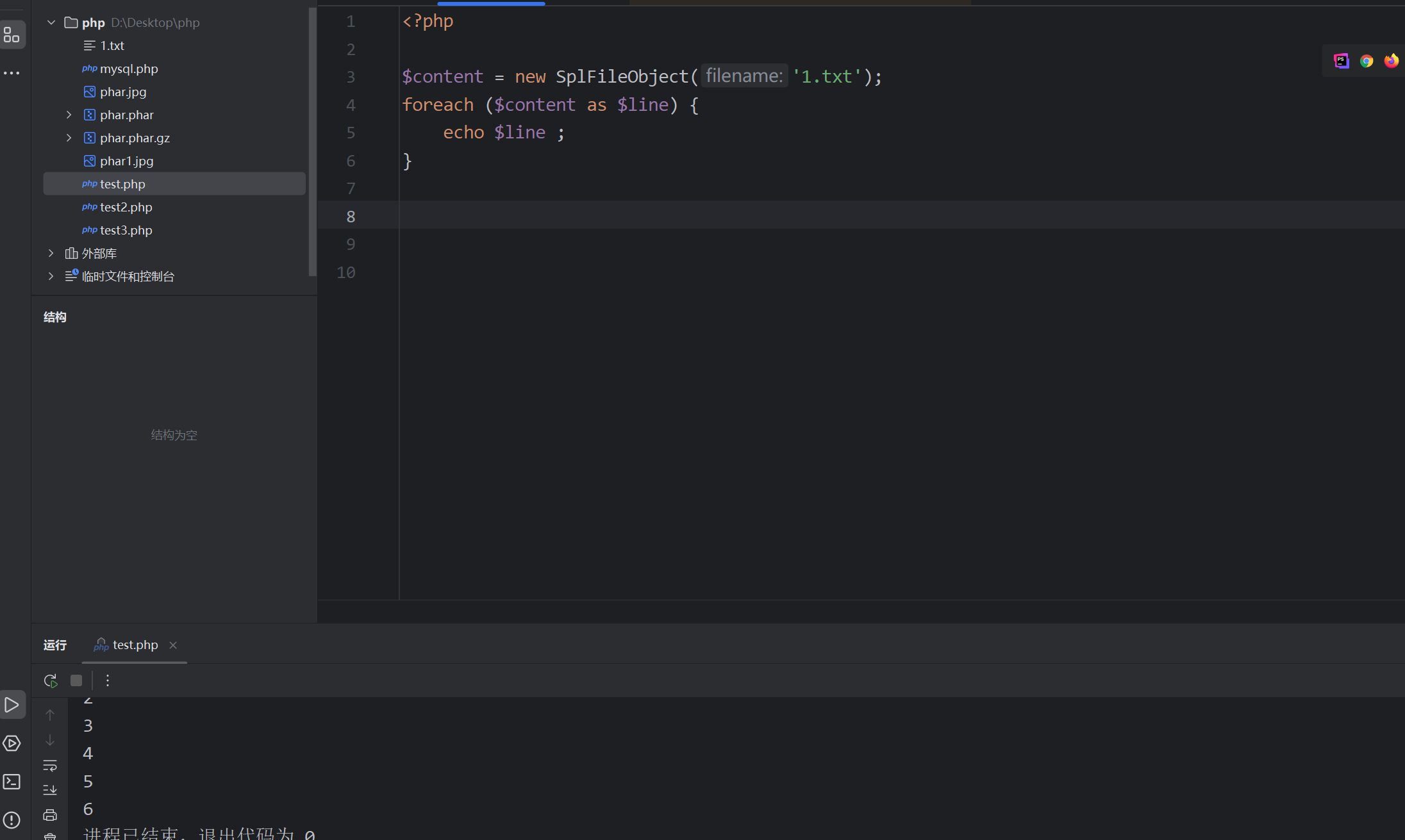Select the test.php run tab

(135, 645)
